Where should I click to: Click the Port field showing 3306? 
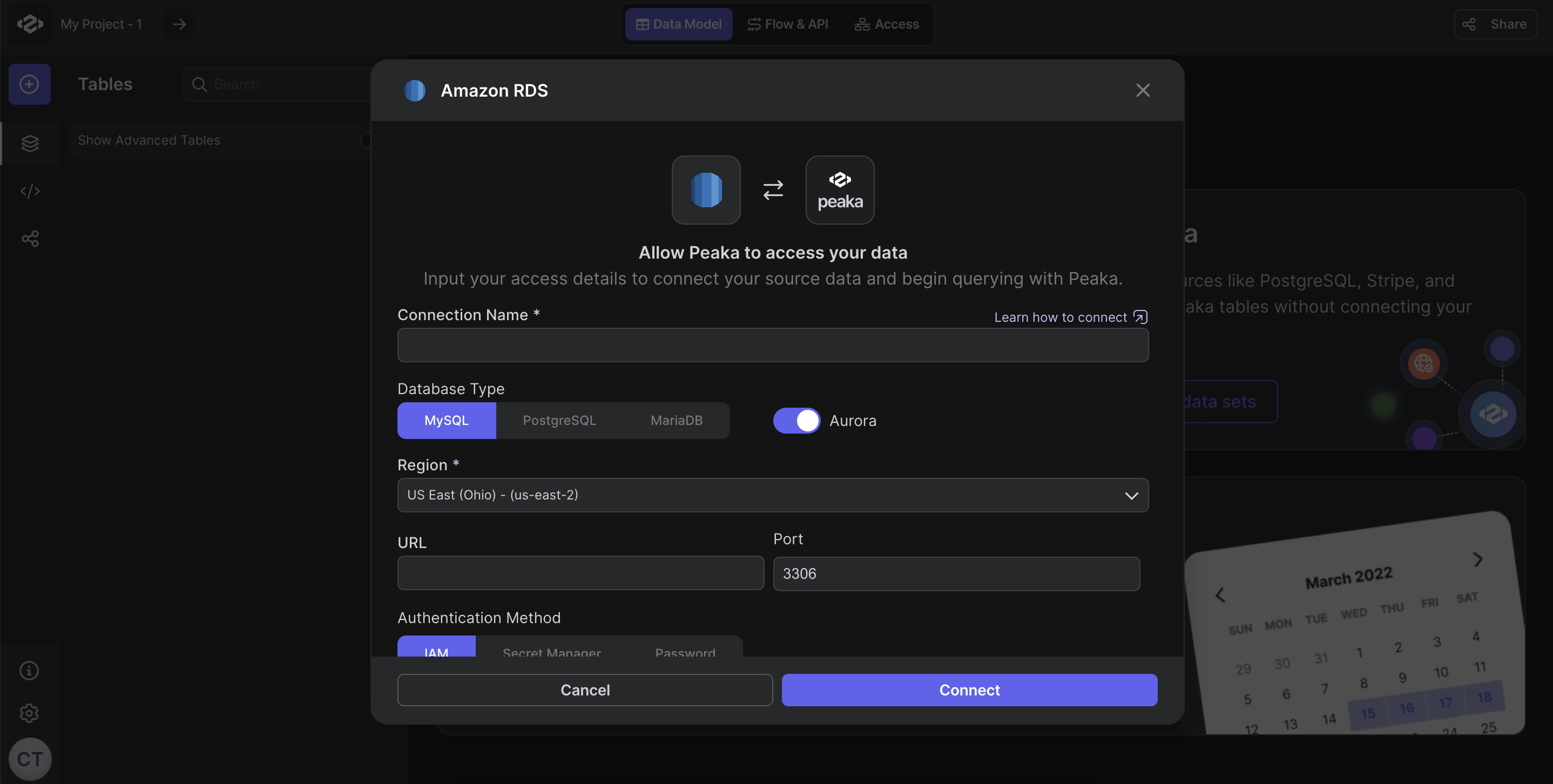pos(956,573)
